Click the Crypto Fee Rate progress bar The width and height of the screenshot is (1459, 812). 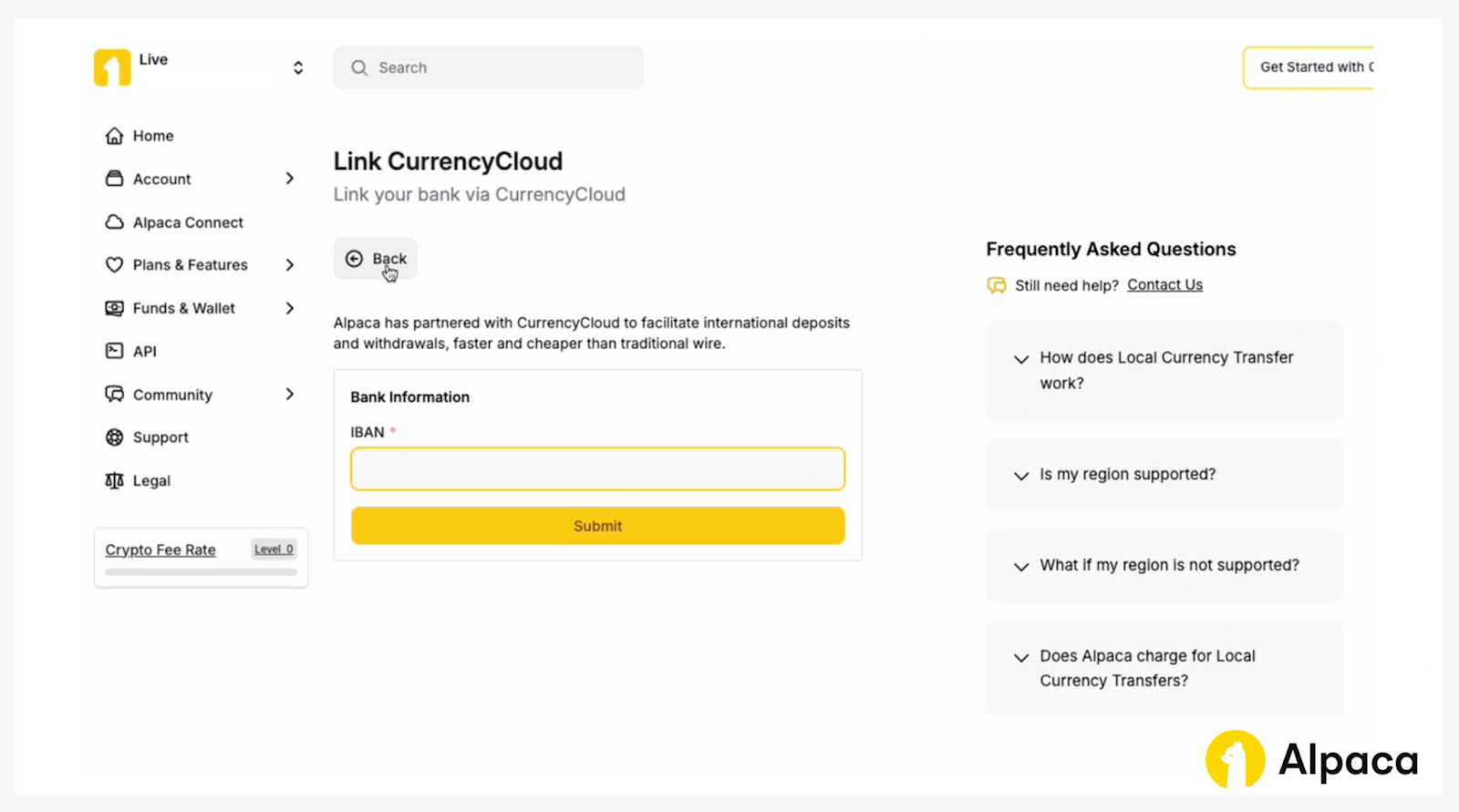[x=201, y=572]
